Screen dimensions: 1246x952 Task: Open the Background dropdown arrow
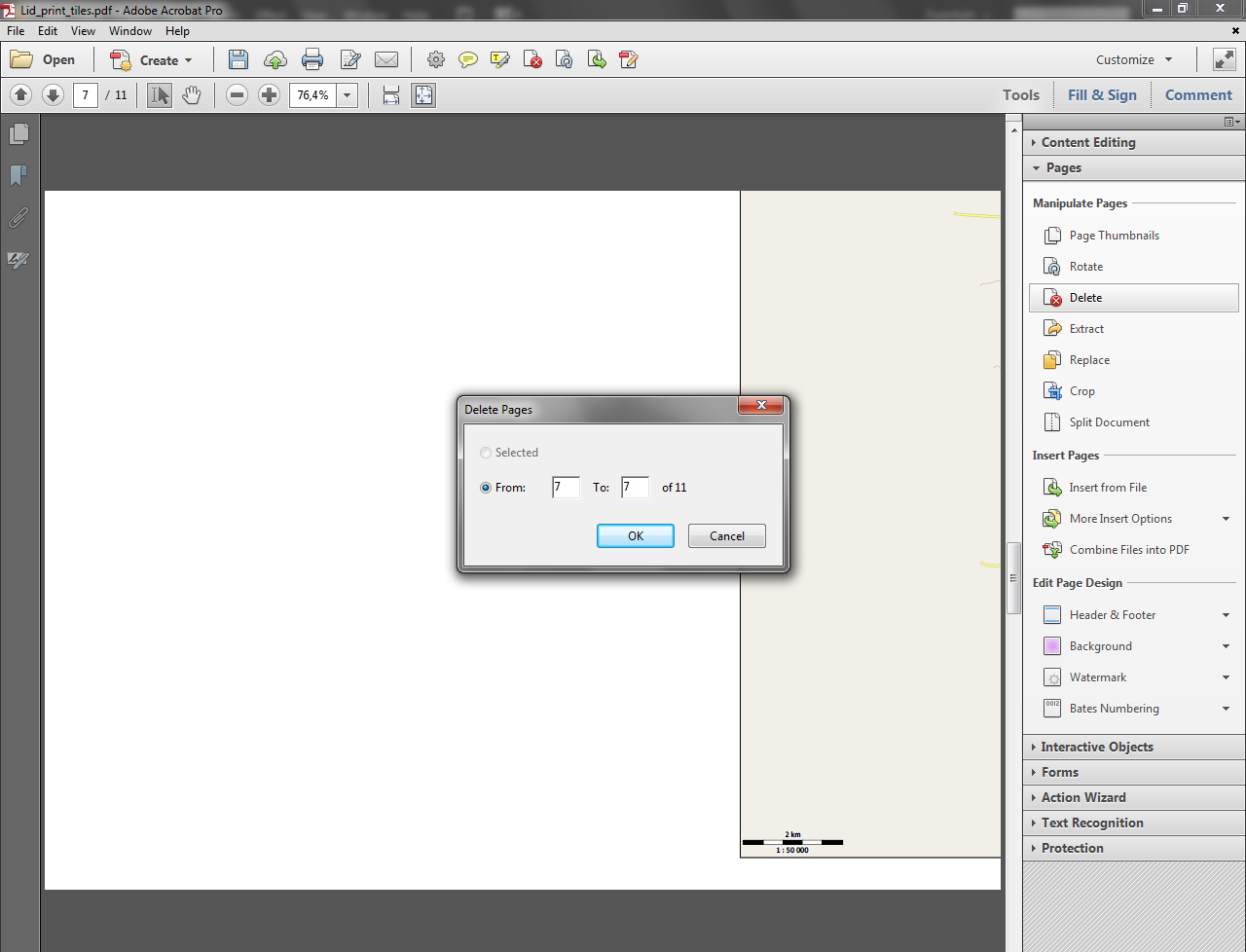click(x=1227, y=646)
